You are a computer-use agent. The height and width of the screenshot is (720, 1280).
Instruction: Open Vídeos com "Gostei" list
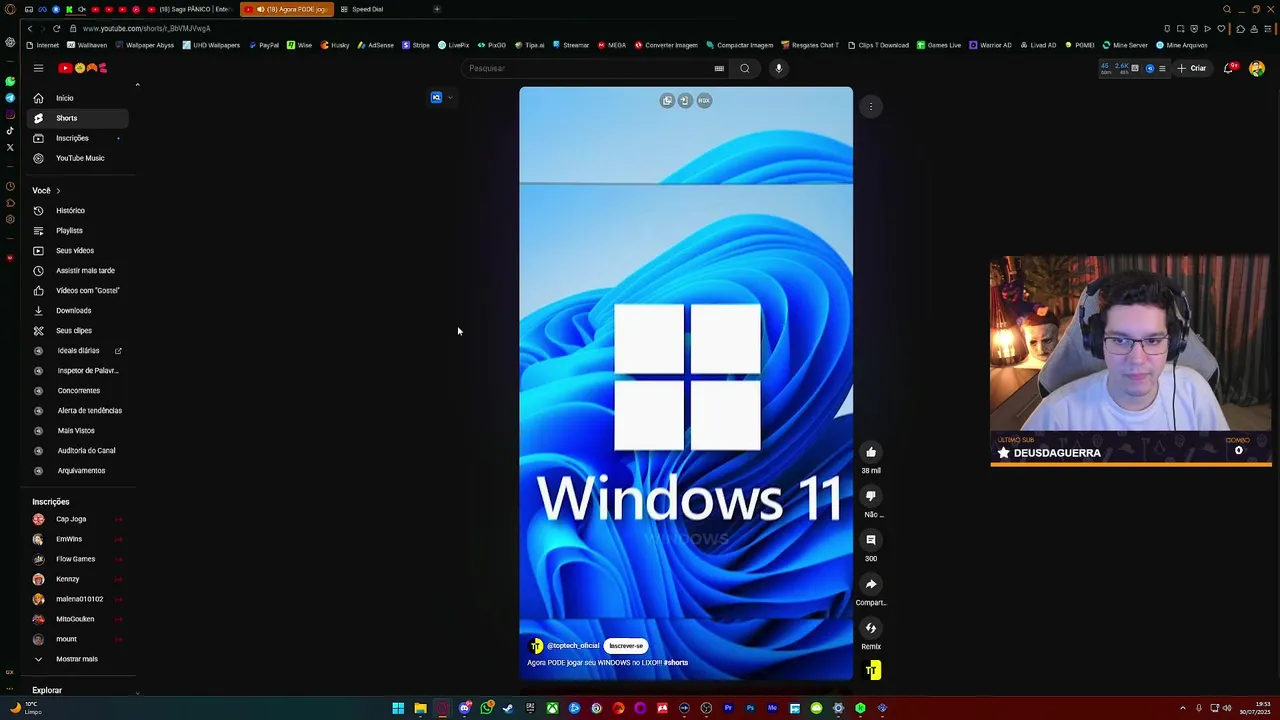pos(77,290)
